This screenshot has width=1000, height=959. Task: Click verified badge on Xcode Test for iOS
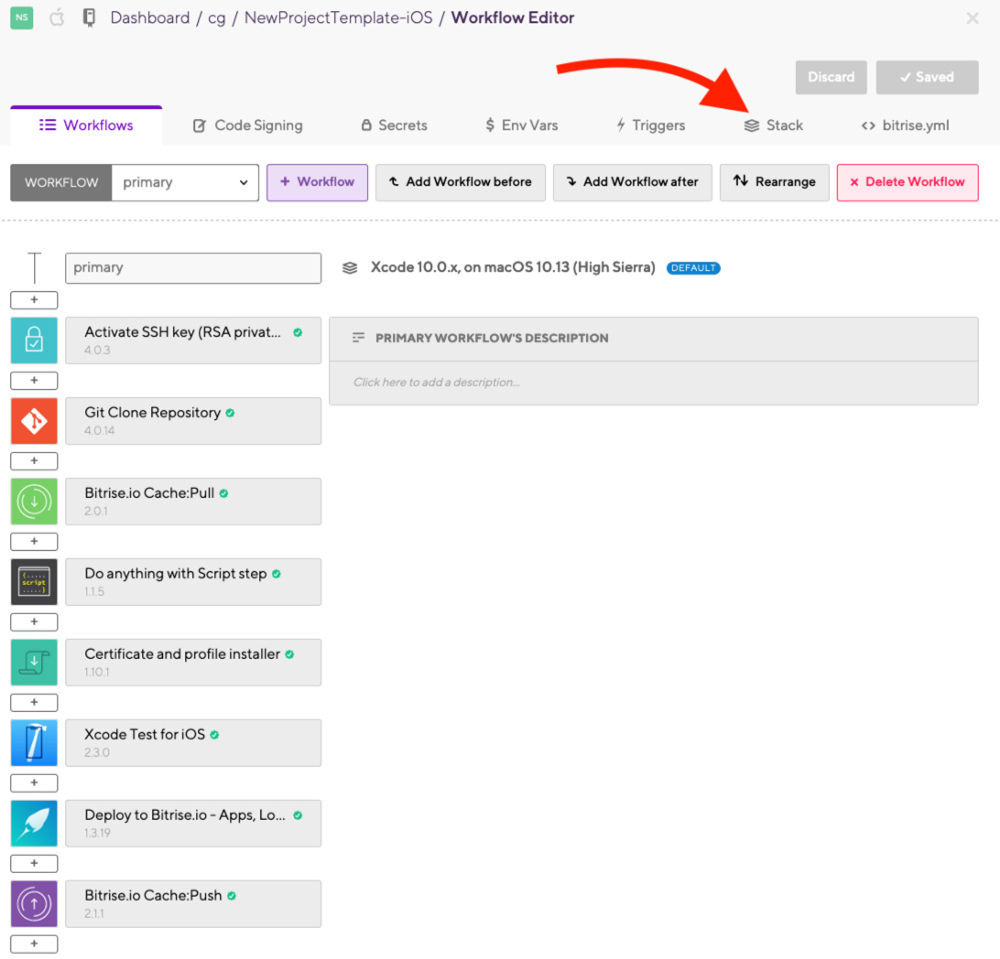(214, 735)
